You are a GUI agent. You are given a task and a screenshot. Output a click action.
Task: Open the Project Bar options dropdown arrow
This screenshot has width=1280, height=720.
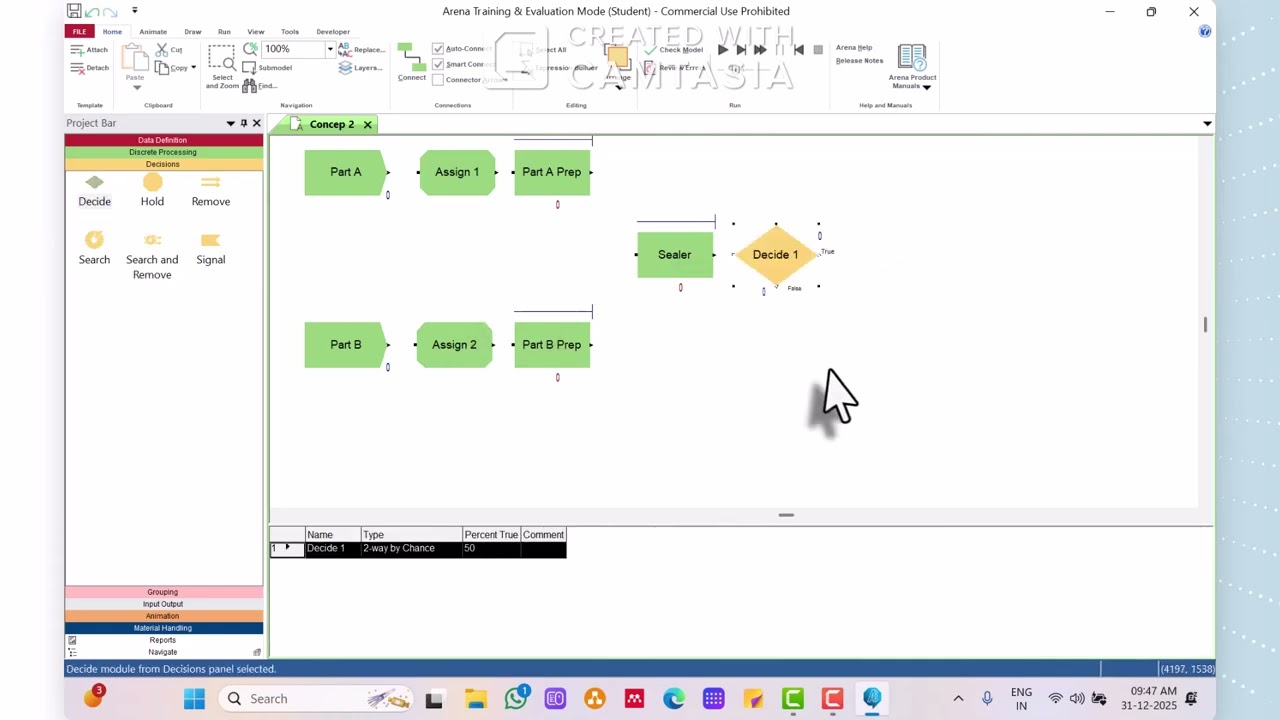(230, 123)
